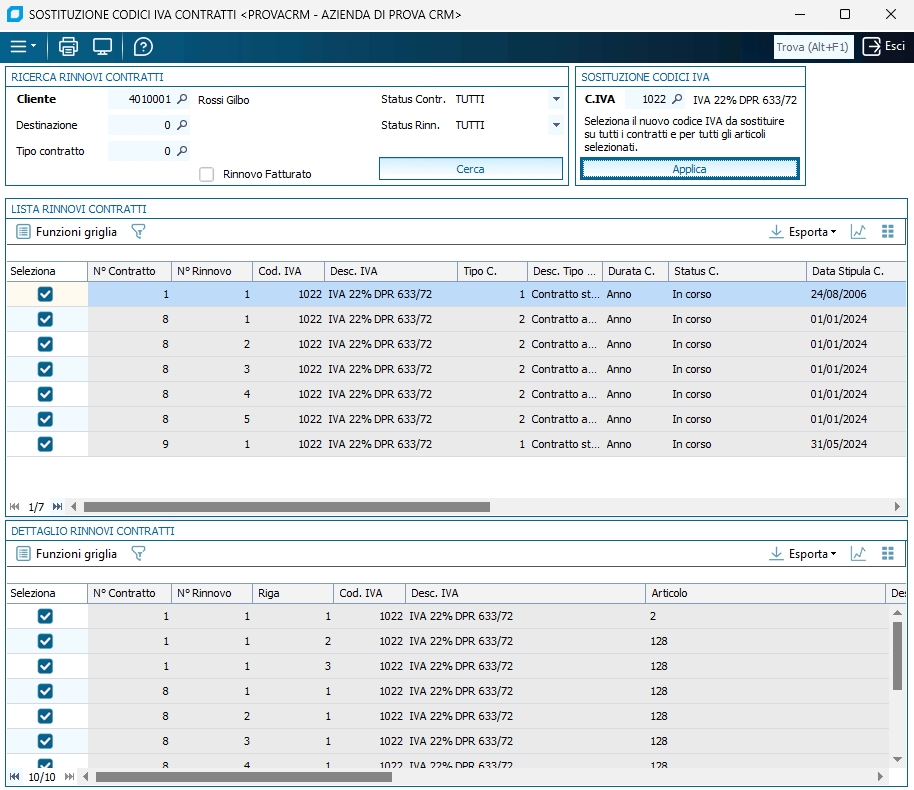Expand the Status Rinn. dropdown

[556, 126]
